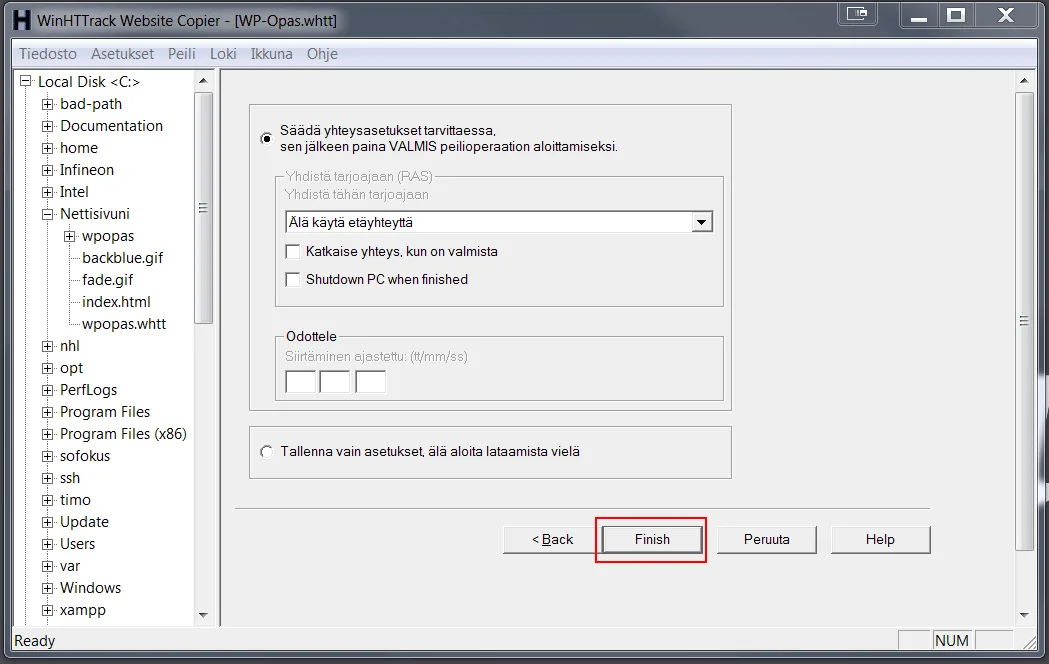Click the seconds schedule input field
The height and width of the screenshot is (664, 1049).
click(x=370, y=382)
